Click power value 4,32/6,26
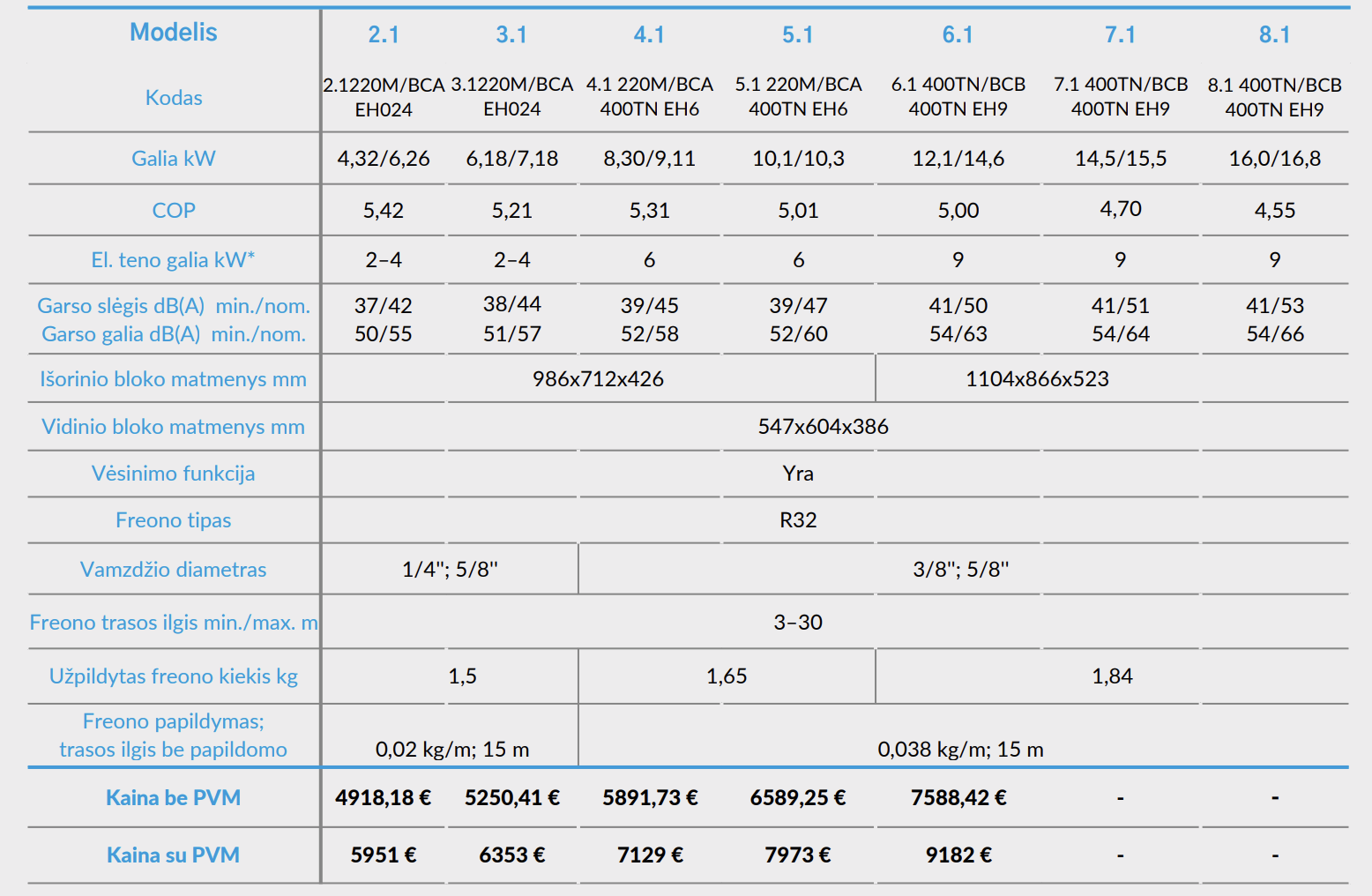The height and width of the screenshot is (896, 1372). click(x=384, y=159)
